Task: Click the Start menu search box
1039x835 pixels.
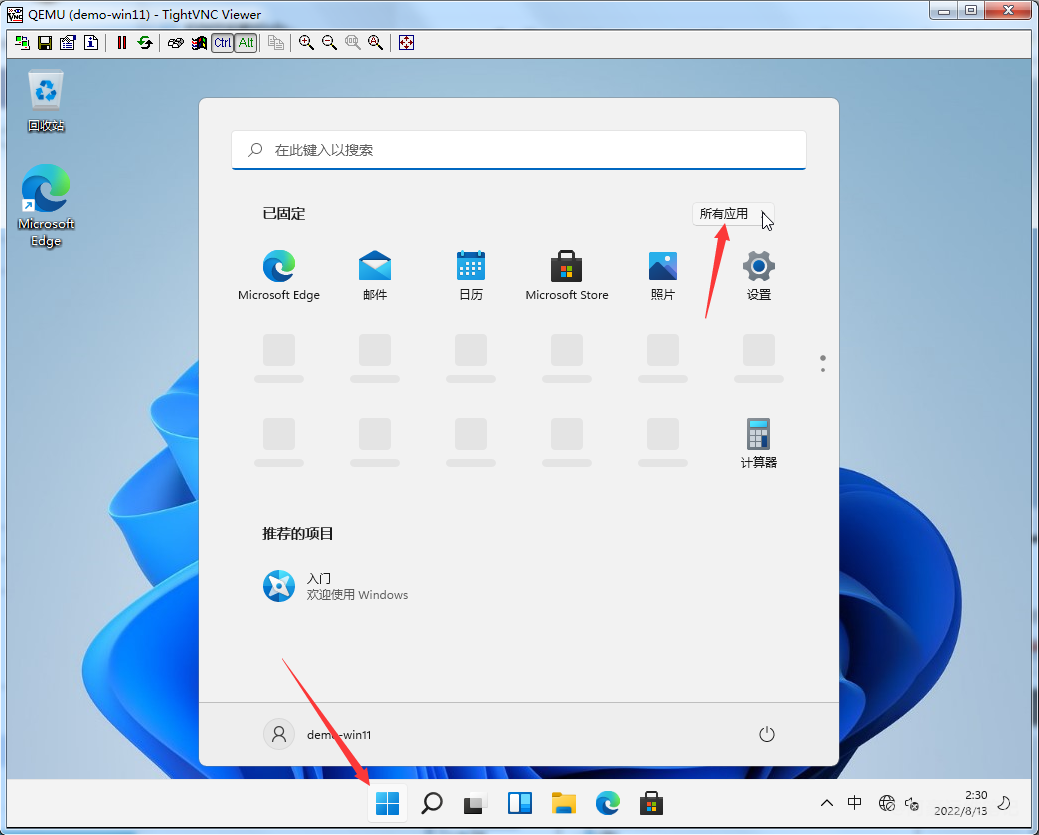Action: (x=518, y=150)
